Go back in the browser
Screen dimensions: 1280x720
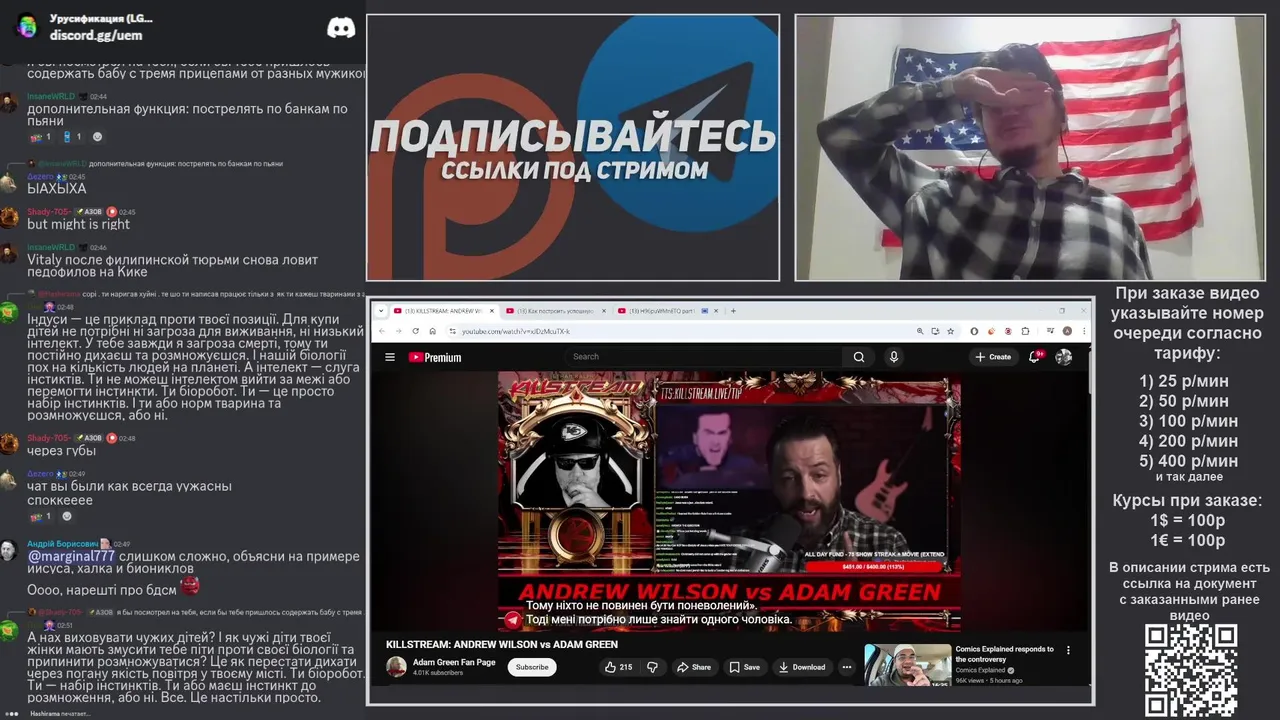[x=381, y=331]
